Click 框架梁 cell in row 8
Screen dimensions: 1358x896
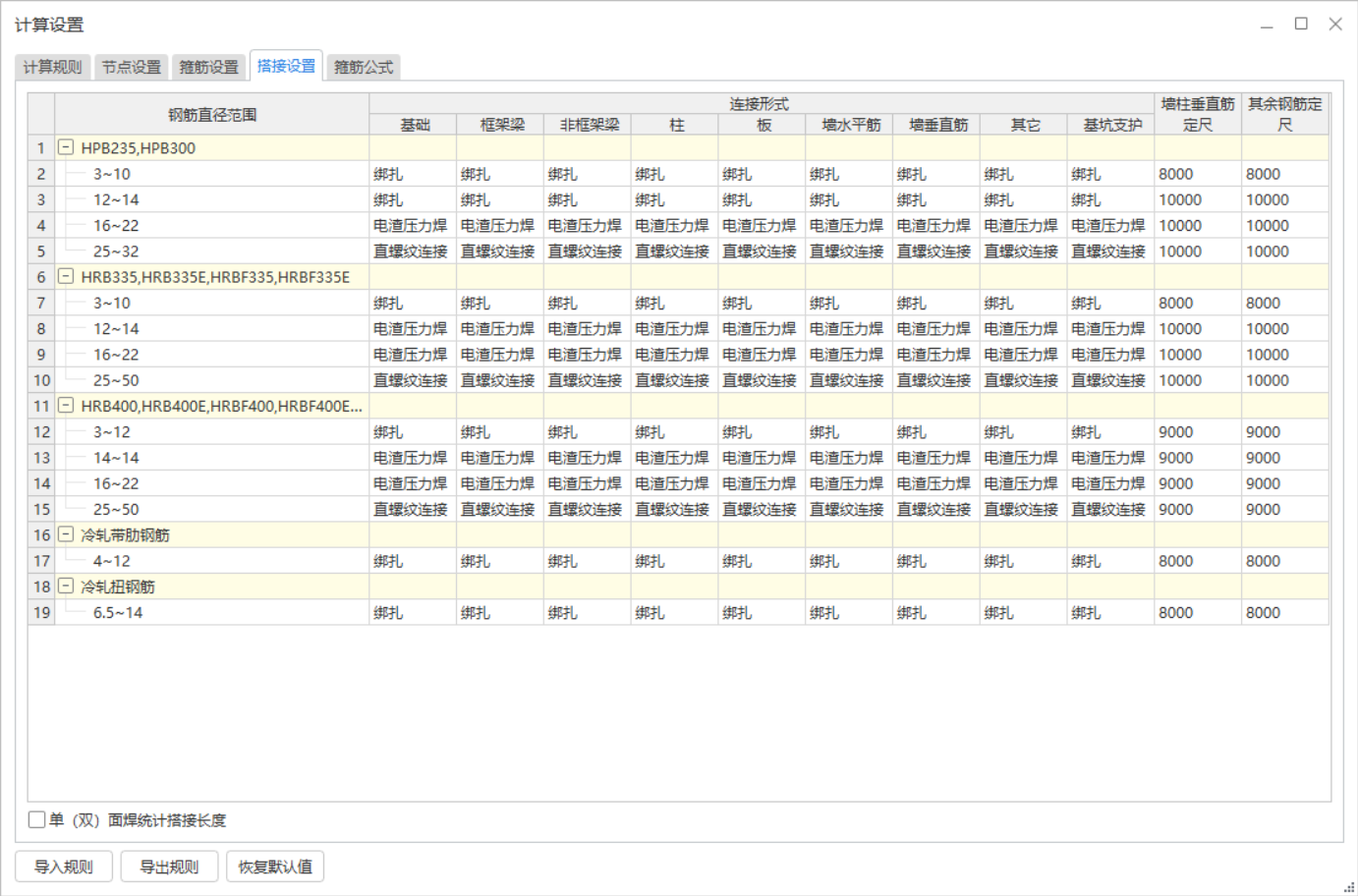click(x=501, y=328)
